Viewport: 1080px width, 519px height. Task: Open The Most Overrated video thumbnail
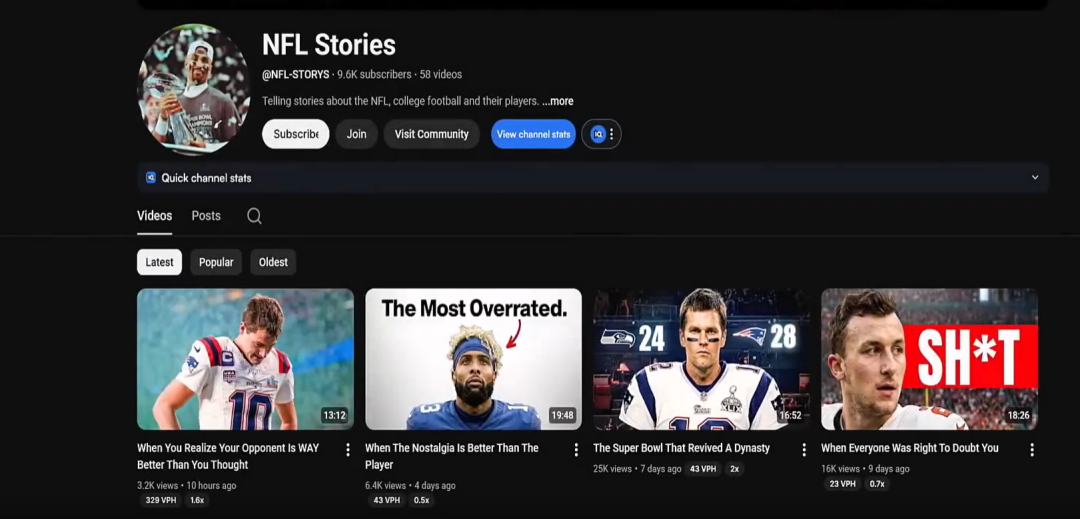(473, 359)
